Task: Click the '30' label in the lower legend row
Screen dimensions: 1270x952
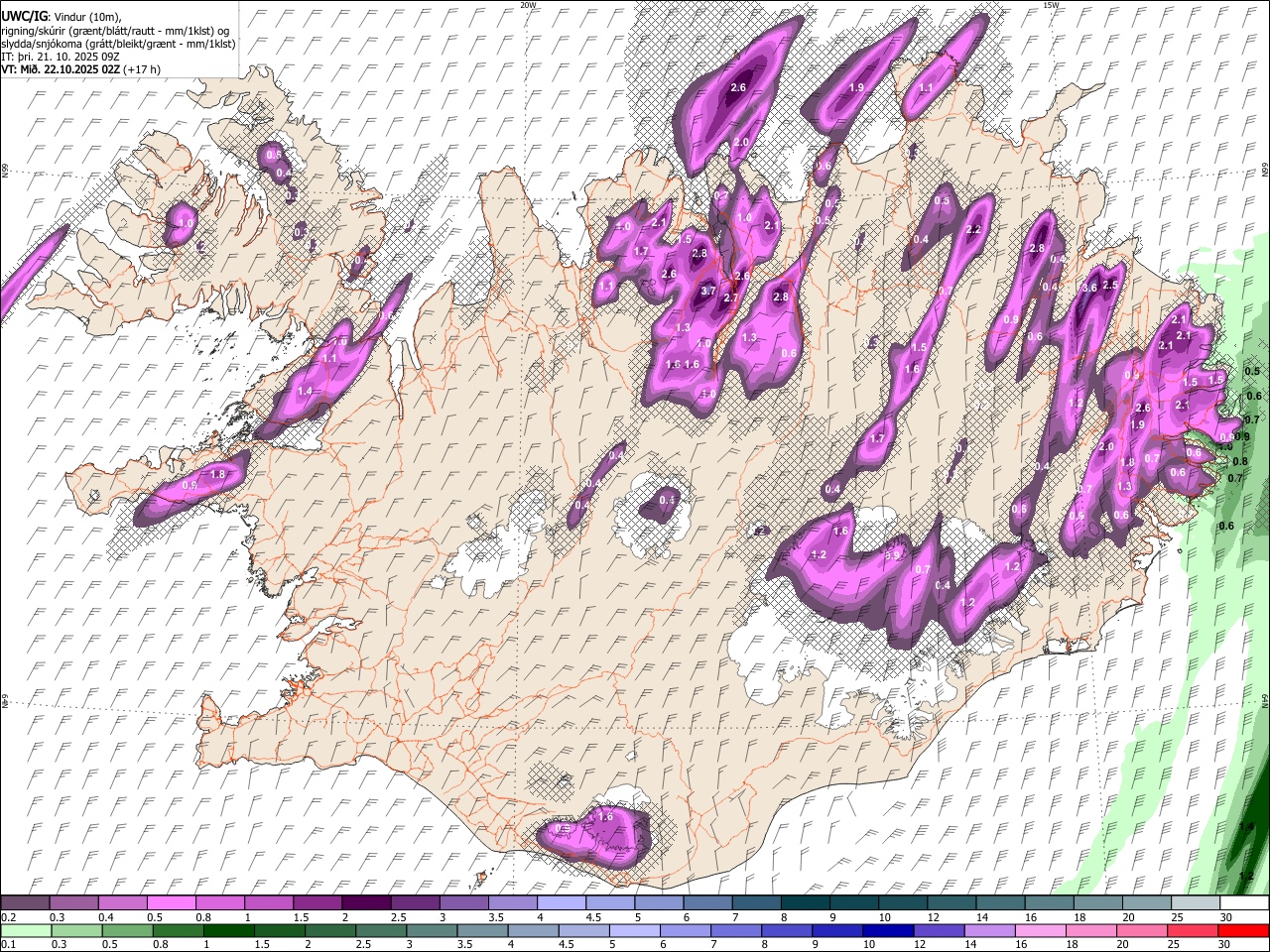Action: click(x=1225, y=944)
